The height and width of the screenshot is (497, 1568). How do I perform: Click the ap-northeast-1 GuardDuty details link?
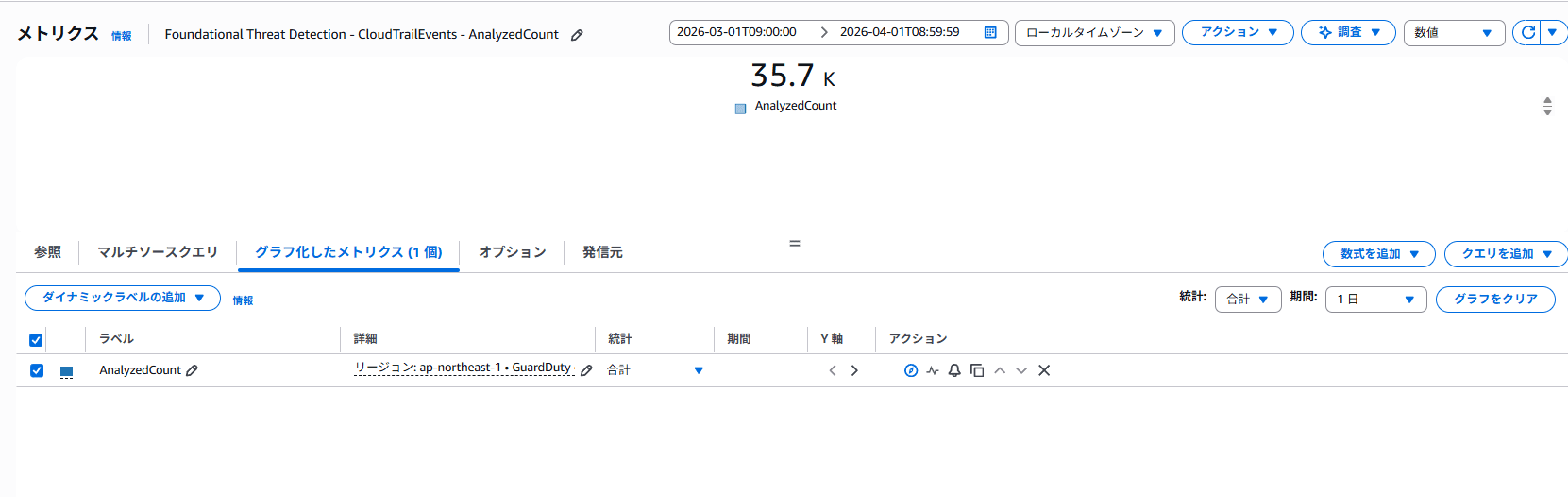click(464, 368)
